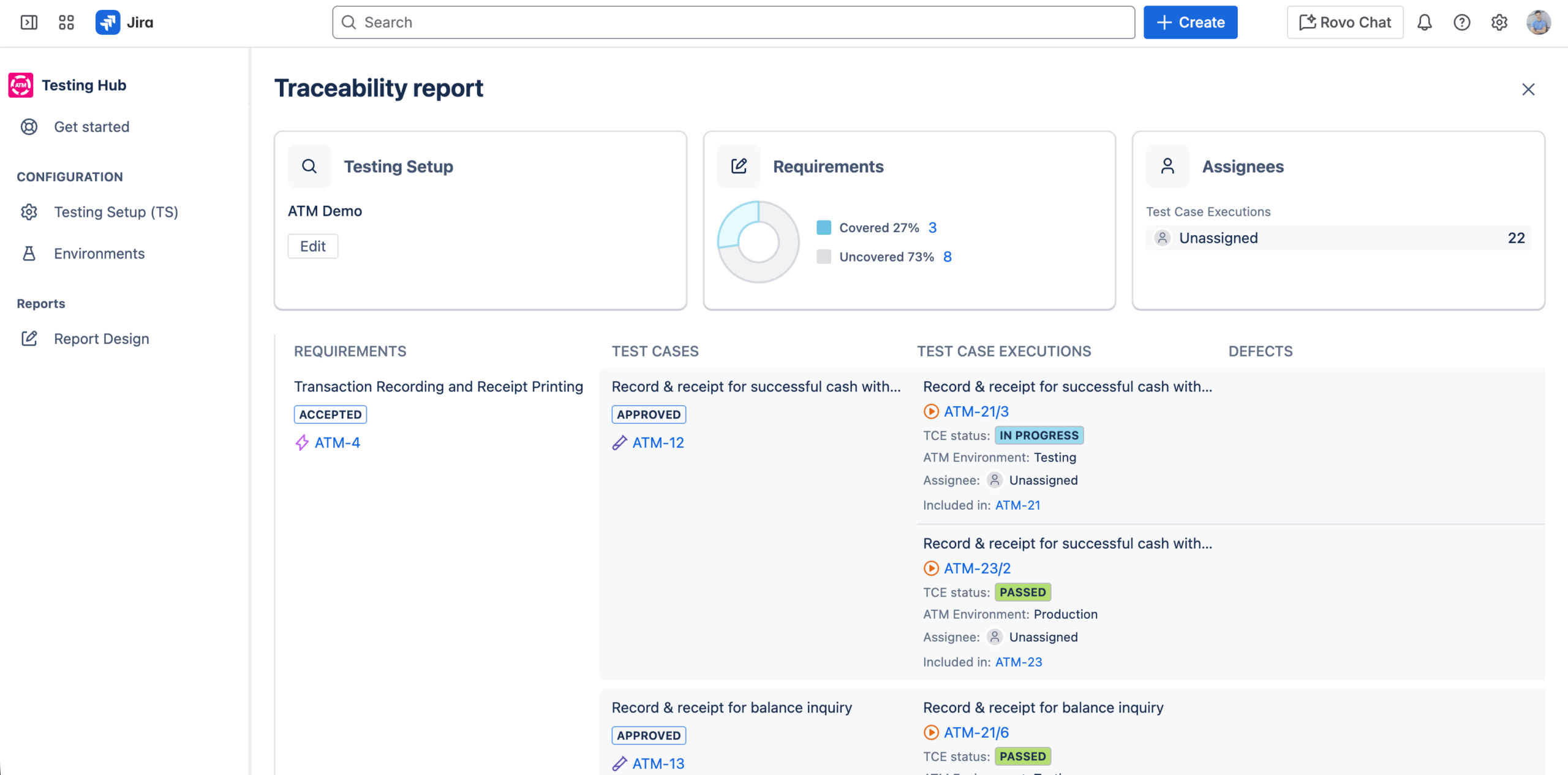The image size is (1568, 775).
Task: Open execution ATM-21/3 link
Action: pos(976,412)
